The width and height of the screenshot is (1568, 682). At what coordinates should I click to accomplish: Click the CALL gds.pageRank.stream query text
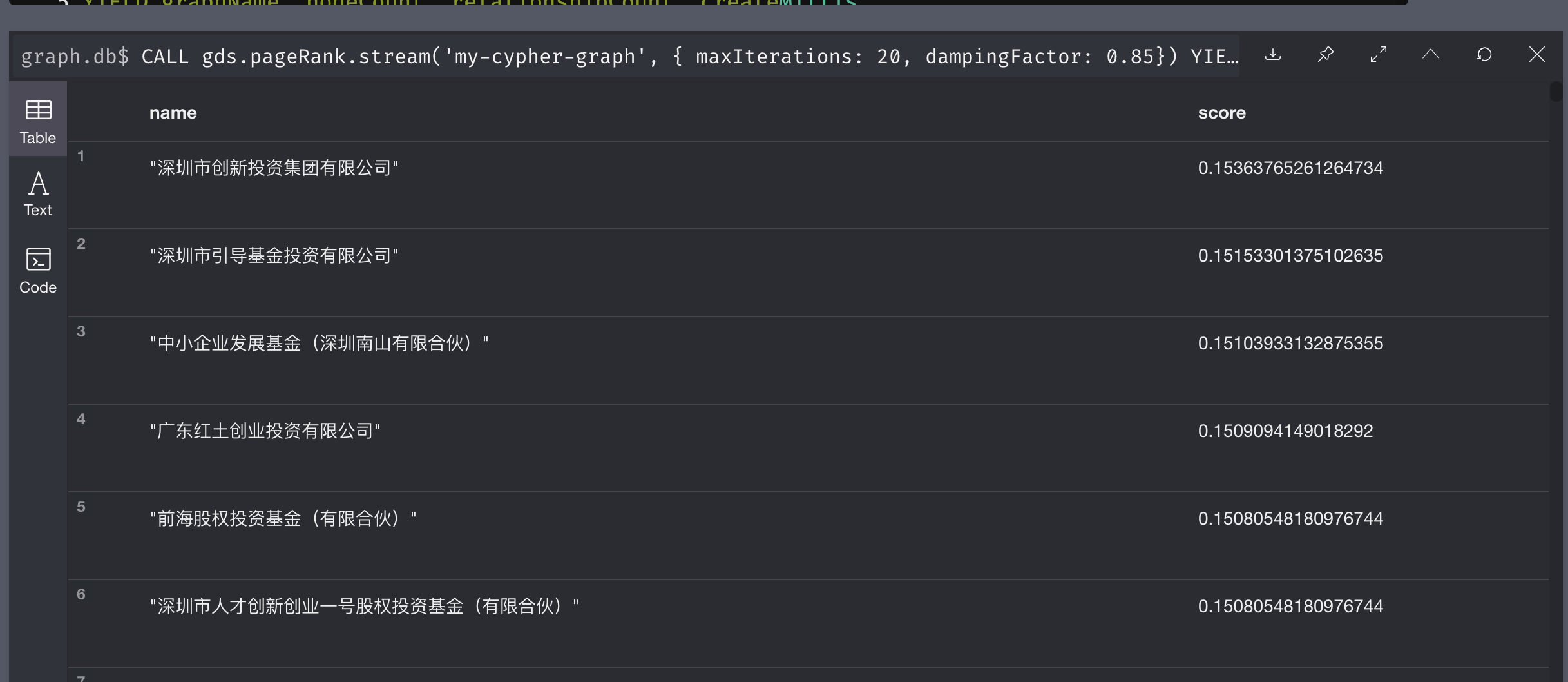pyautogui.click(x=690, y=57)
